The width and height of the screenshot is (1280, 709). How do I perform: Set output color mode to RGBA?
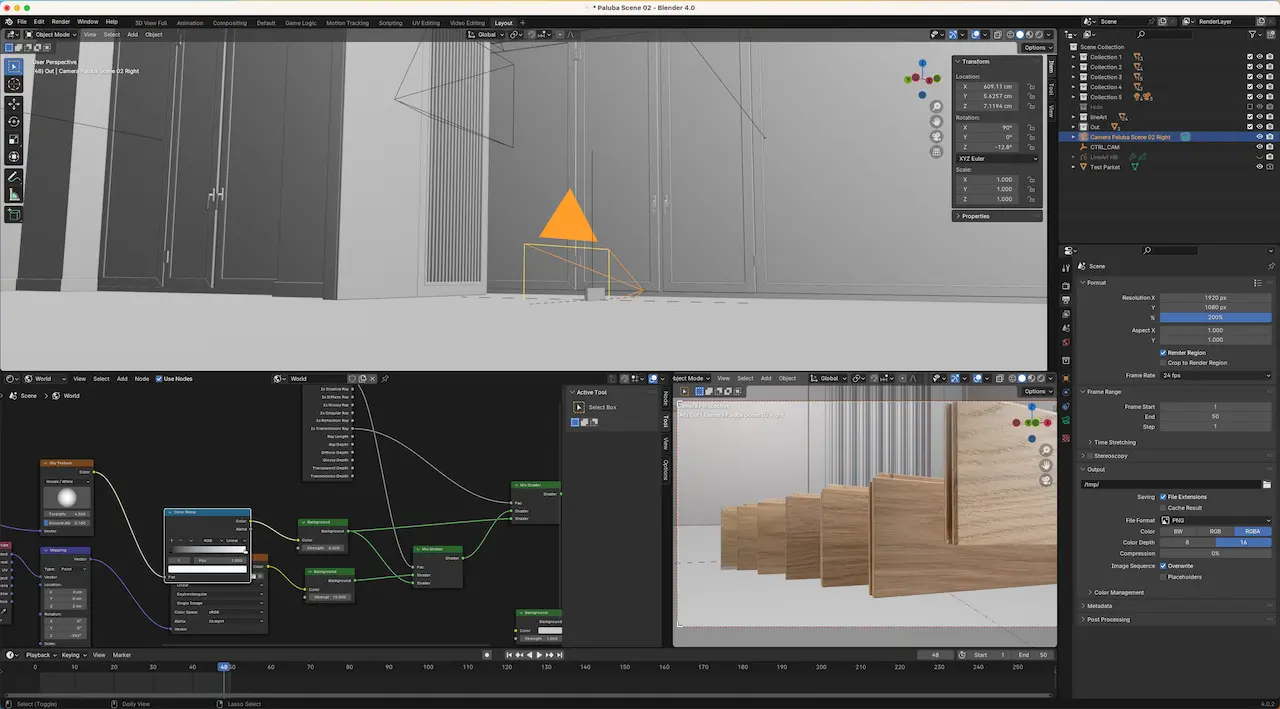[1253, 532]
